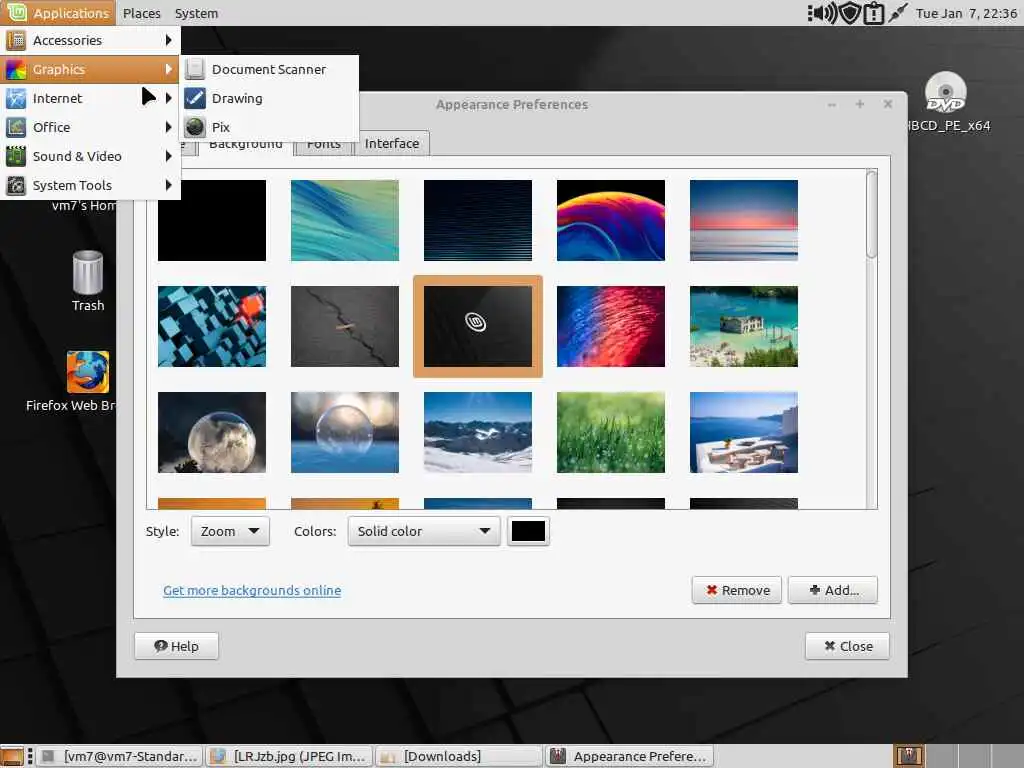Expand the Graphics submenu arrow

click(x=168, y=69)
